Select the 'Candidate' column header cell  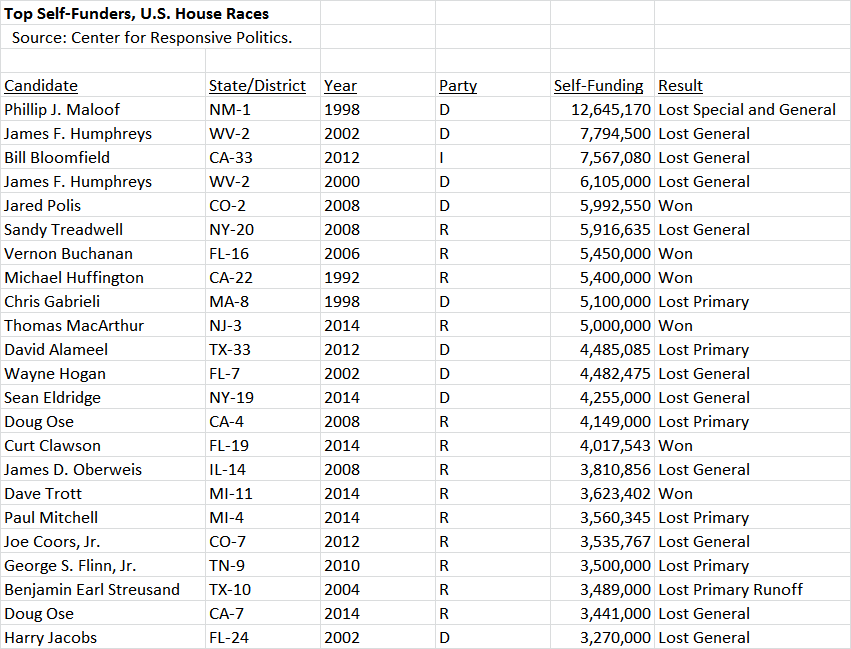[x=103, y=85]
